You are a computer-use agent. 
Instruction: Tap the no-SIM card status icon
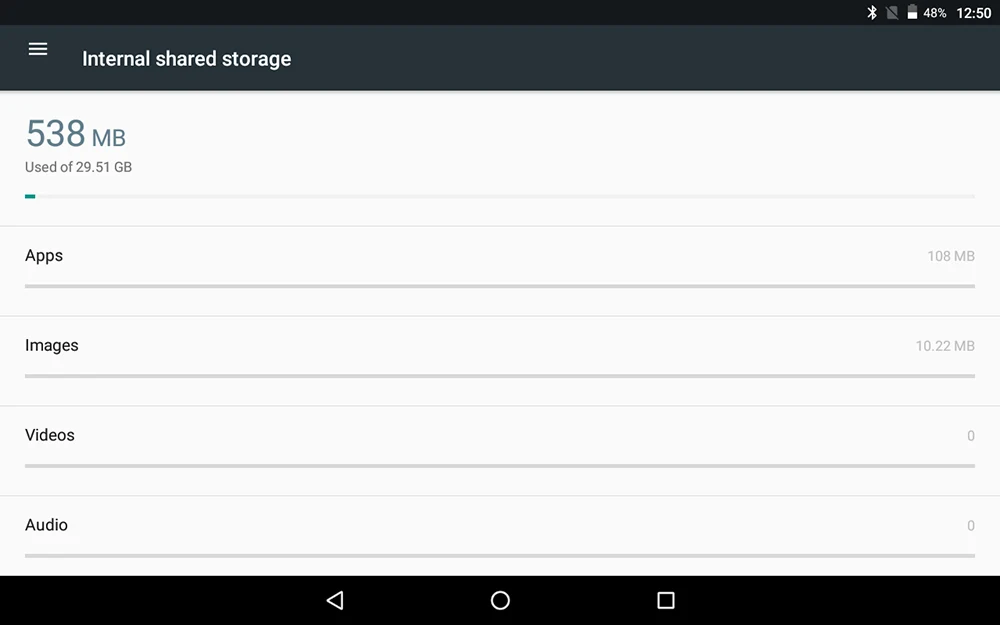tap(892, 13)
